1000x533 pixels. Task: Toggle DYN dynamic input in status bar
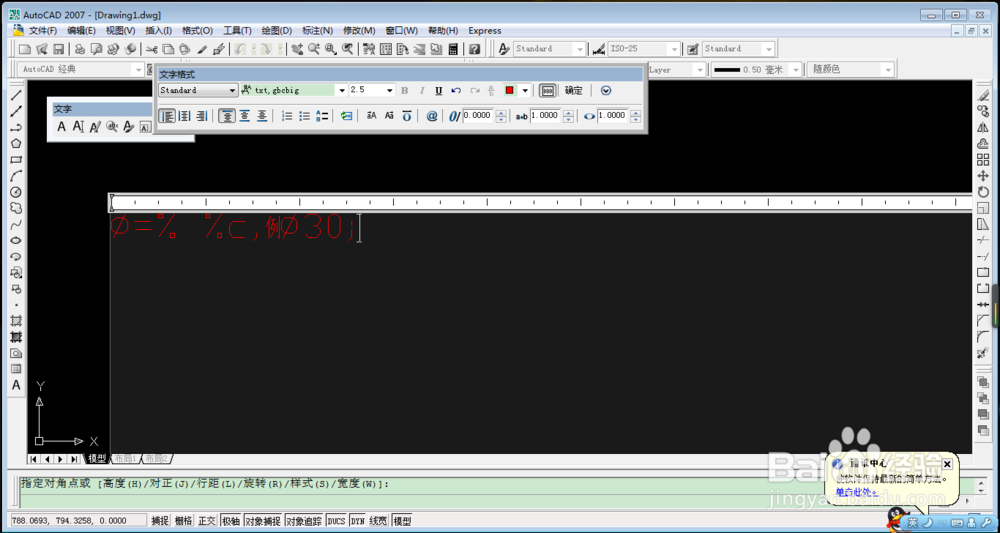pos(357,521)
